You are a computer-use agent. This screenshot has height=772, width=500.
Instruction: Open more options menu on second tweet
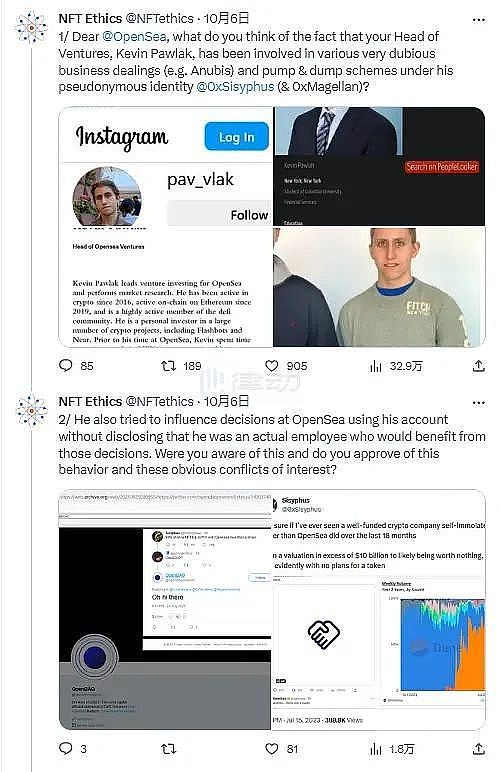click(x=478, y=403)
